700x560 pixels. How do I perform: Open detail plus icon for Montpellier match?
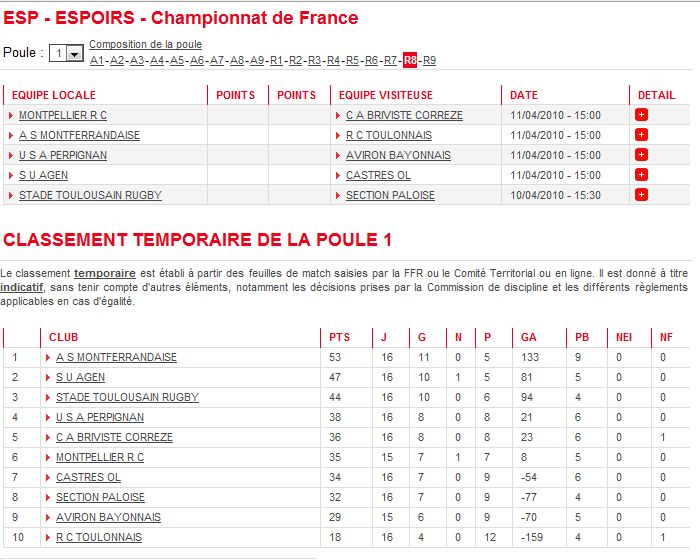(641, 115)
